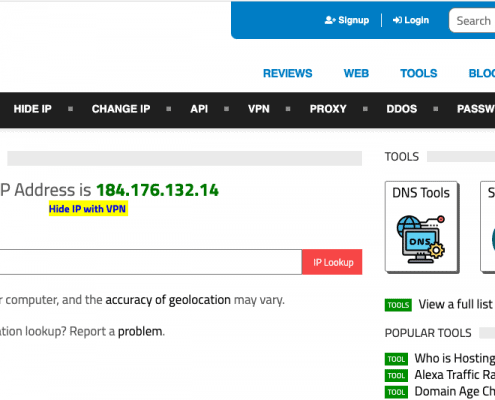Select HIDE IP in the black navbar
The image size is (495, 400).
pos(33,109)
